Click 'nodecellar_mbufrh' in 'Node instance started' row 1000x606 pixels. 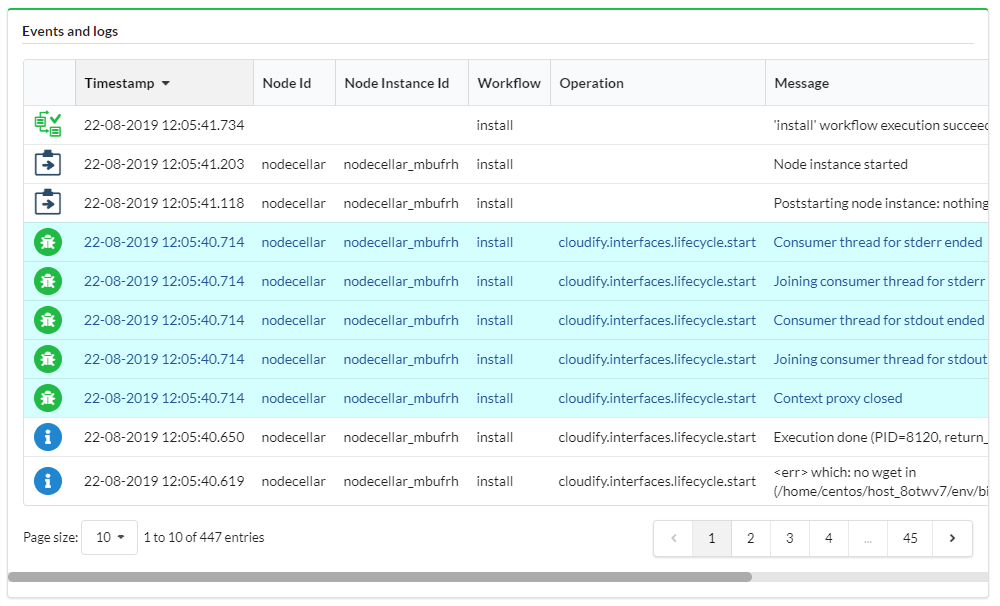click(x=401, y=164)
